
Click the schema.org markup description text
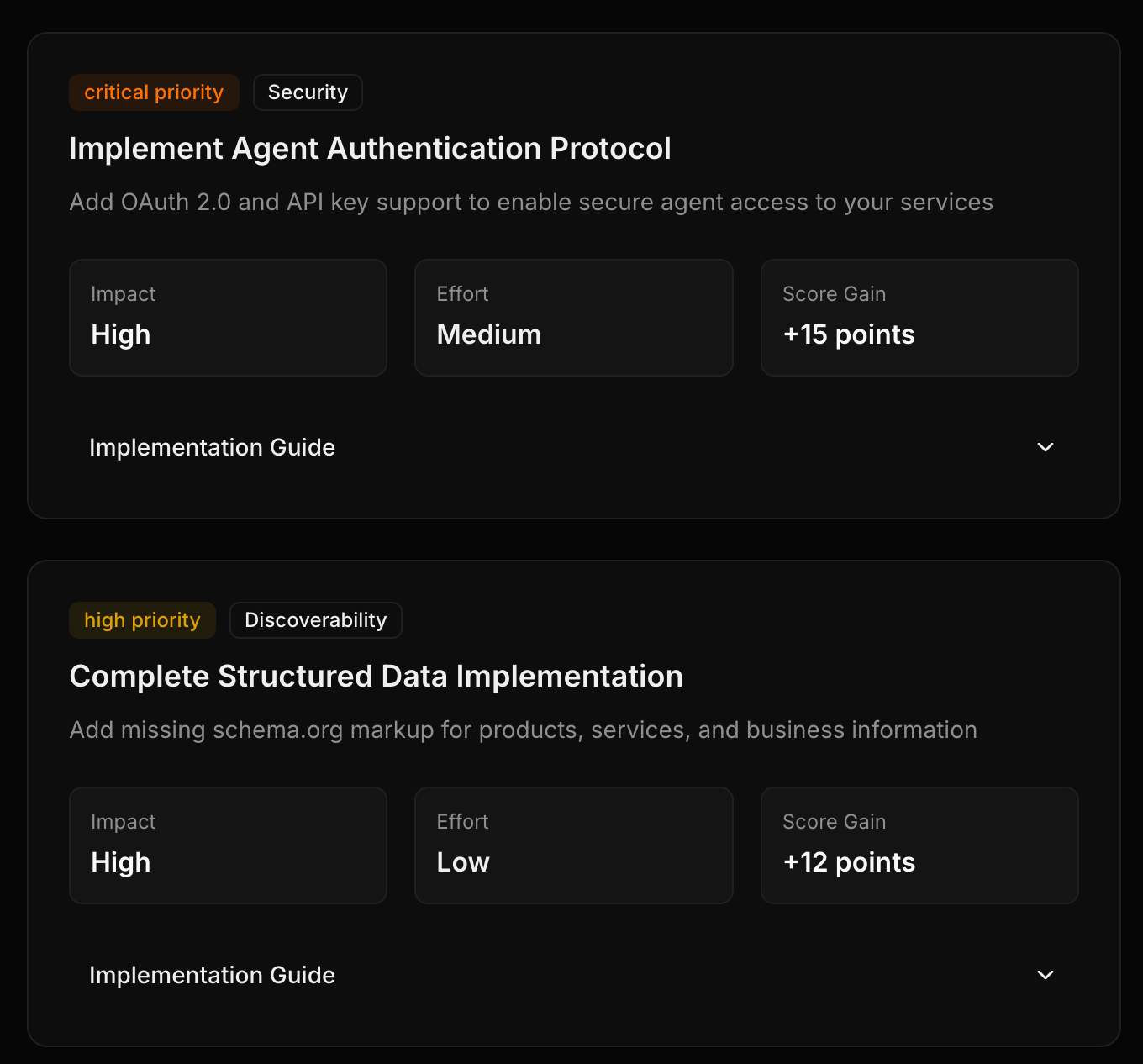pyautogui.click(x=523, y=730)
